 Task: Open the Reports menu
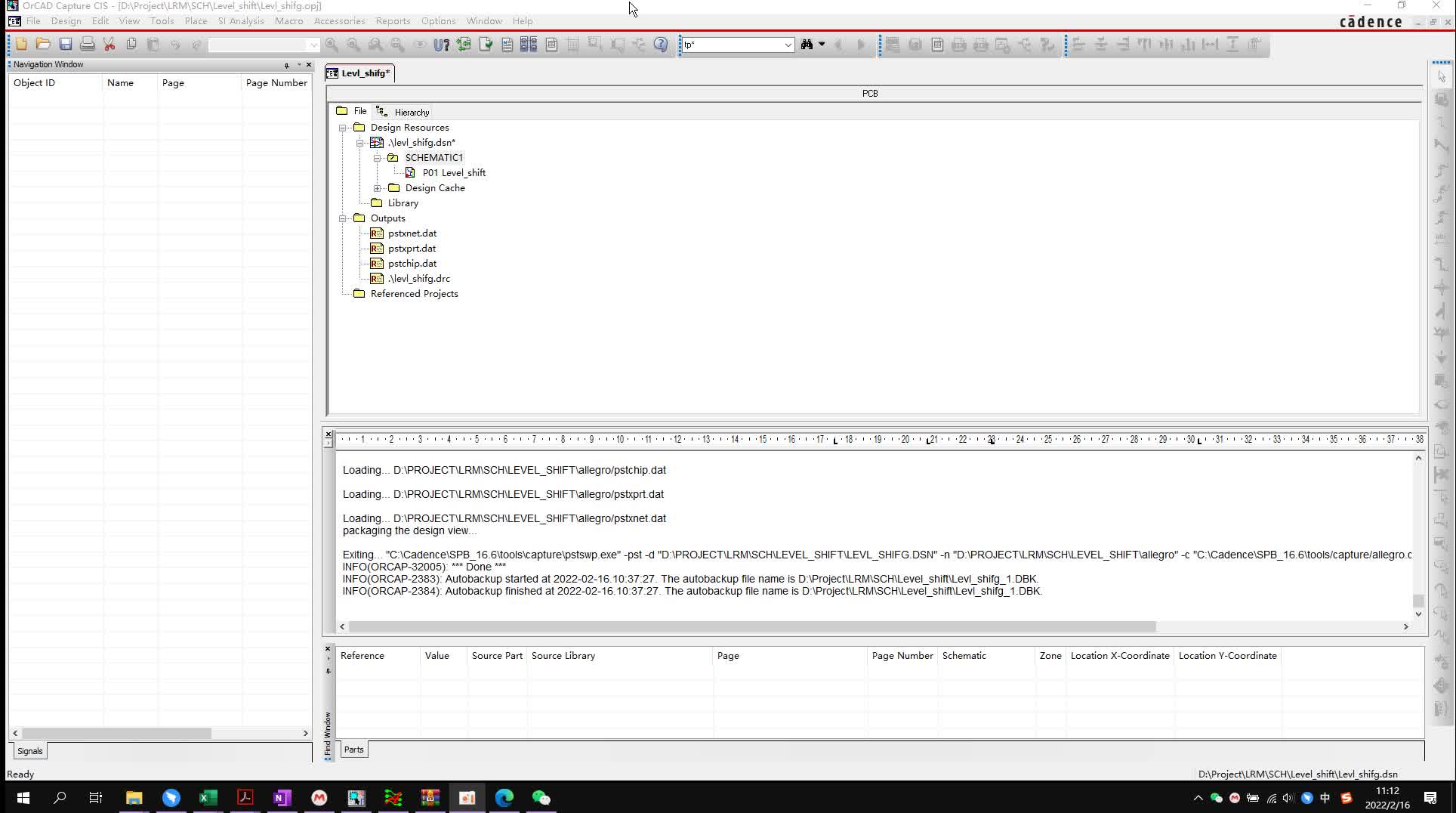point(393,21)
